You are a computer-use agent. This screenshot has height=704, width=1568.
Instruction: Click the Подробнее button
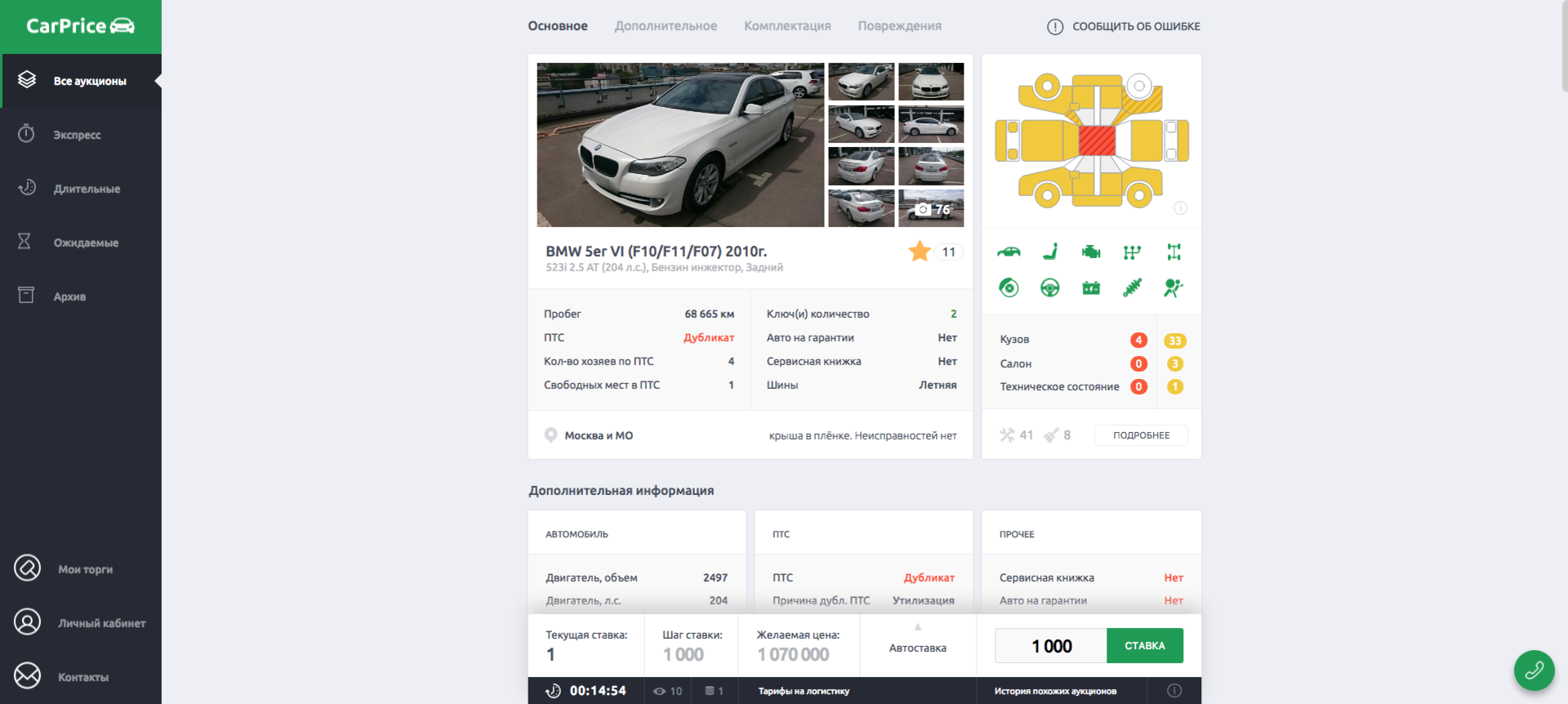1141,435
